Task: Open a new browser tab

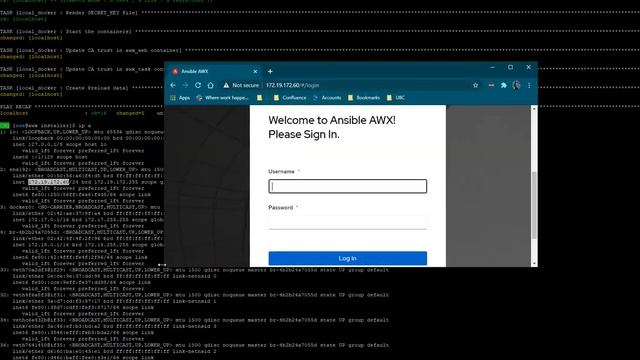Action: [x=270, y=71]
